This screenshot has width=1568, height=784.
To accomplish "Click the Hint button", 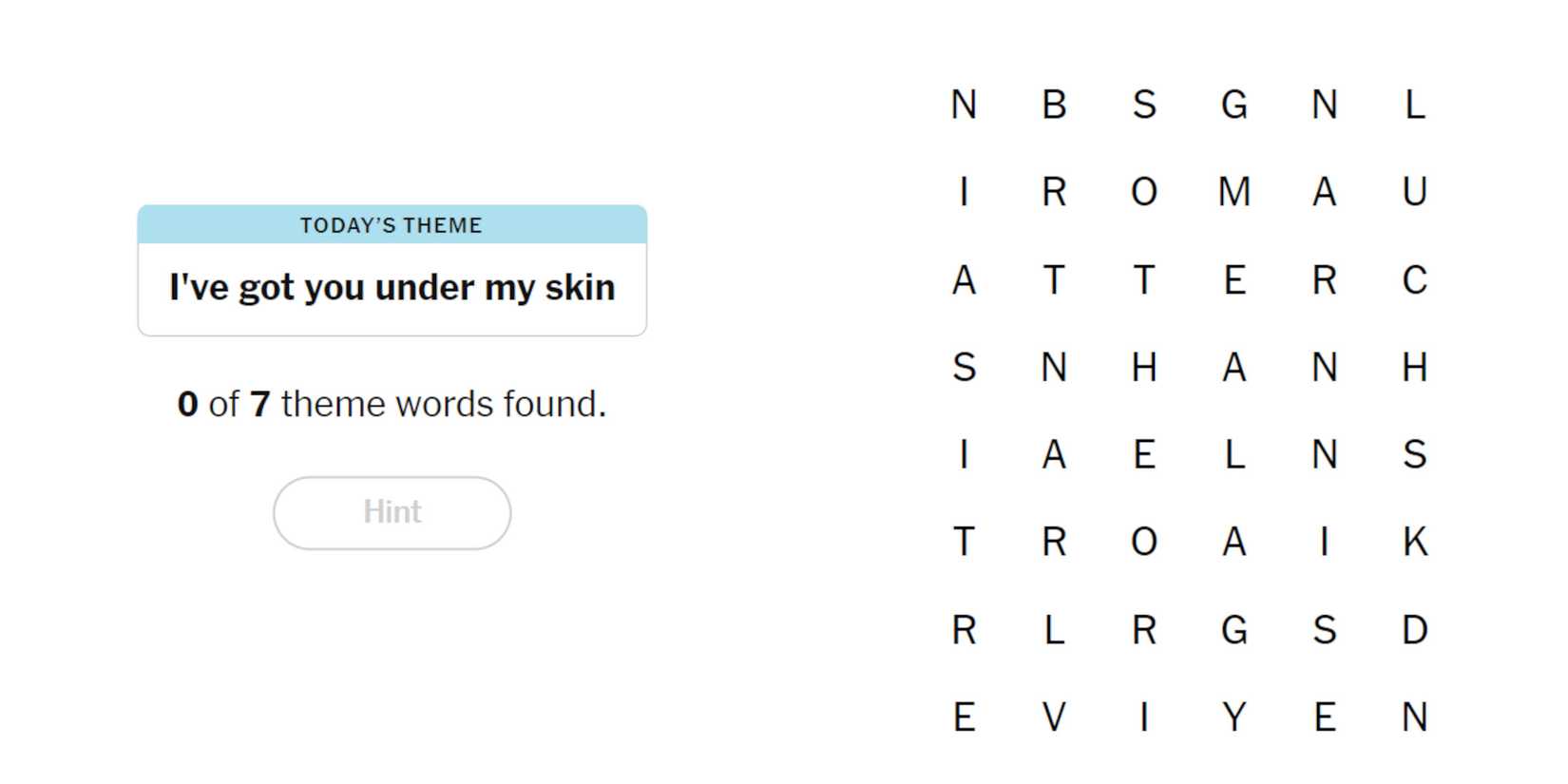I will click(392, 512).
